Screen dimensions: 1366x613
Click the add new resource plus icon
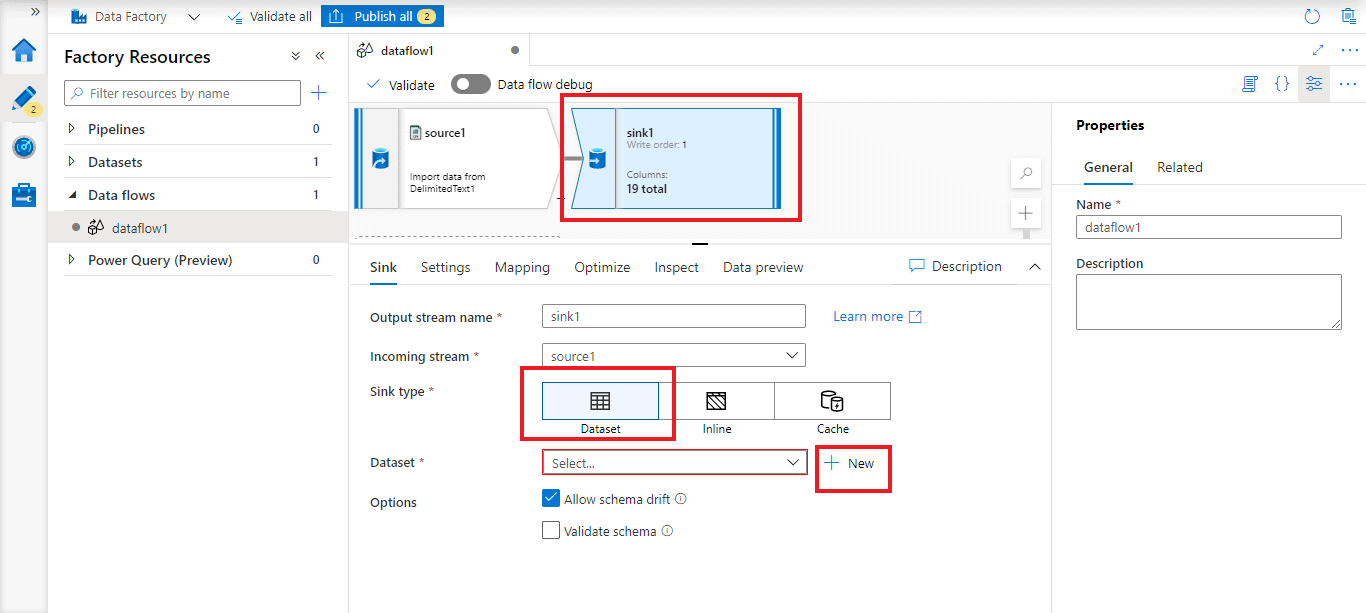click(x=318, y=93)
